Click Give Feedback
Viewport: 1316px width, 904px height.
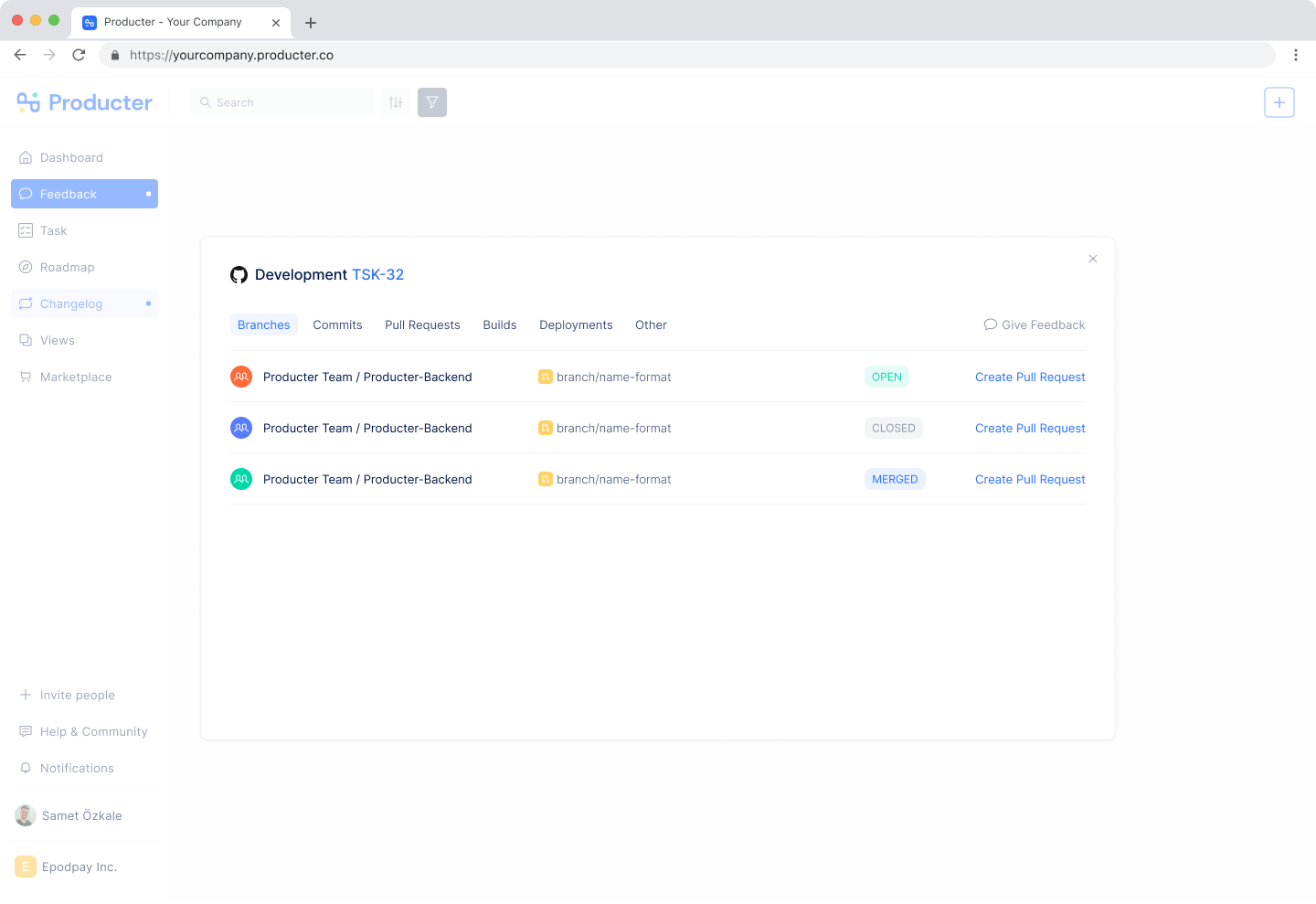pyautogui.click(x=1035, y=324)
